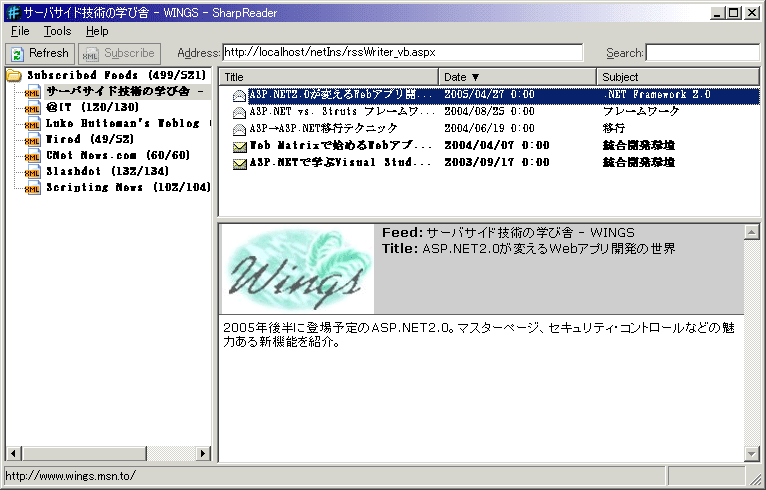The width and height of the screenshot is (766, 490).
Task: Click read-envelope icon of ASP.NET2.0 article row
Action: coord(239,96)
